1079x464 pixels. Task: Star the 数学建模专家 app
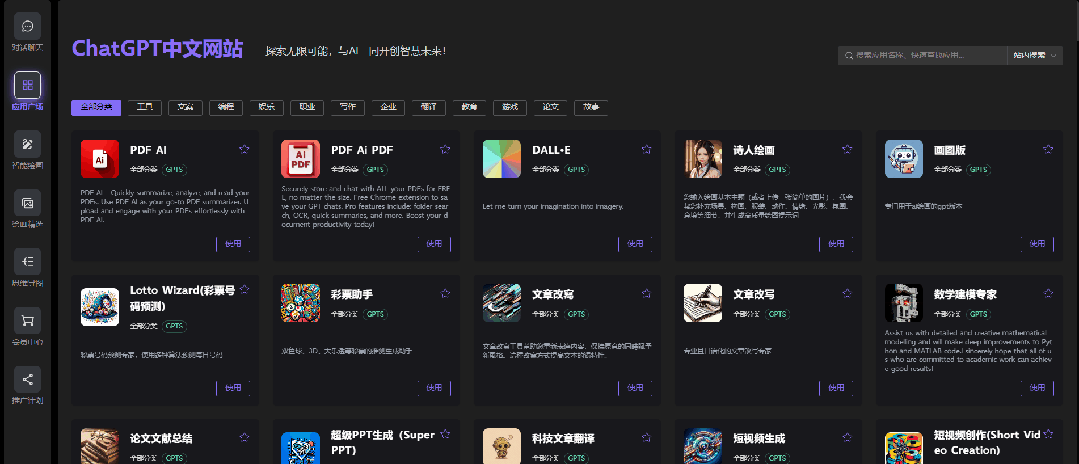tap(1048, 293)
